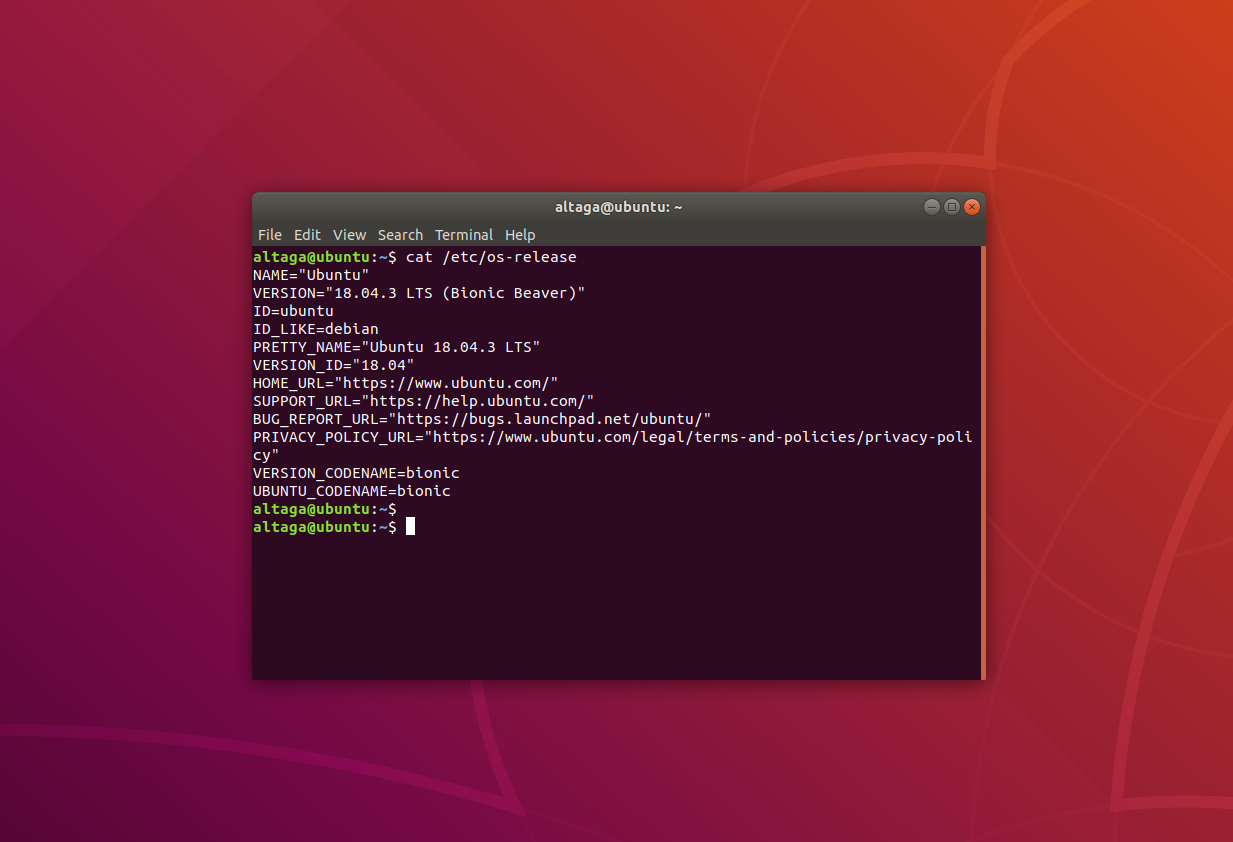Click the PRETTY_NAME="Ubuntu 18.04.3 LTS" line

397,347
